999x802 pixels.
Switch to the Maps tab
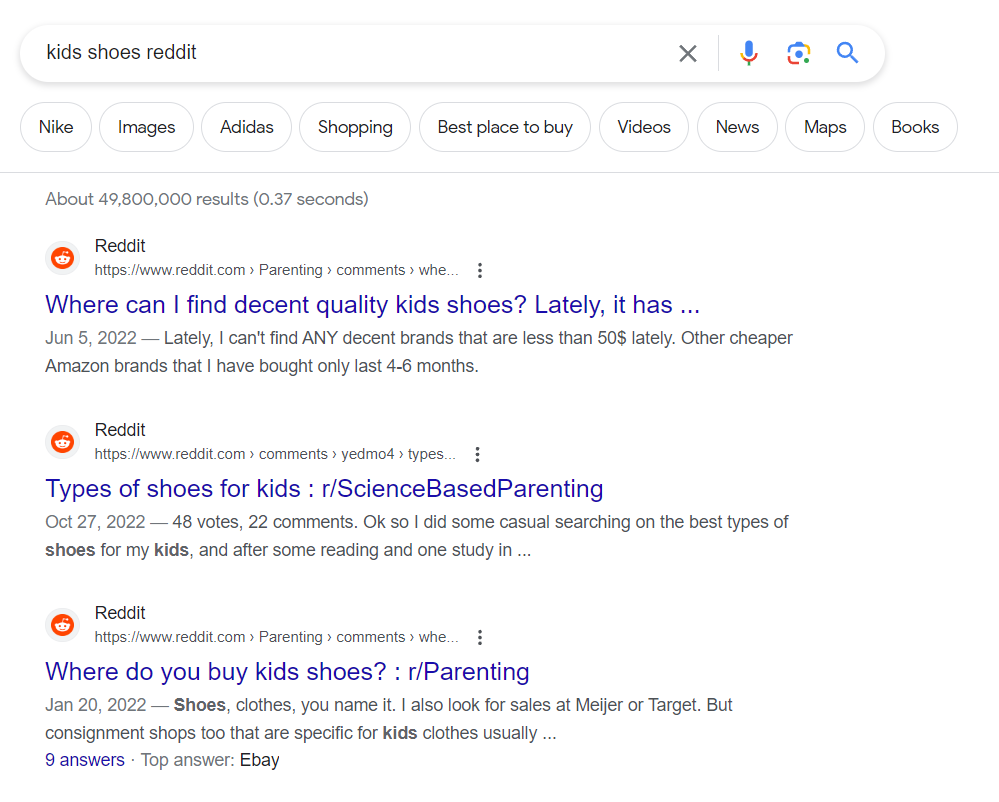(825, 127)
